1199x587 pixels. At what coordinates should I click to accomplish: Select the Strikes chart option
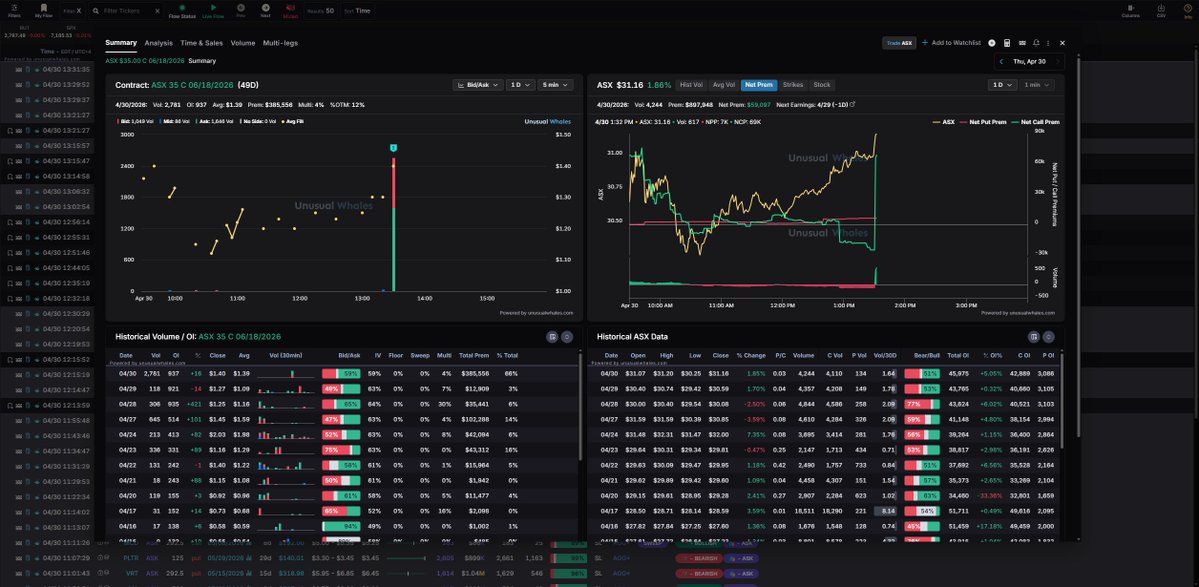793,85
